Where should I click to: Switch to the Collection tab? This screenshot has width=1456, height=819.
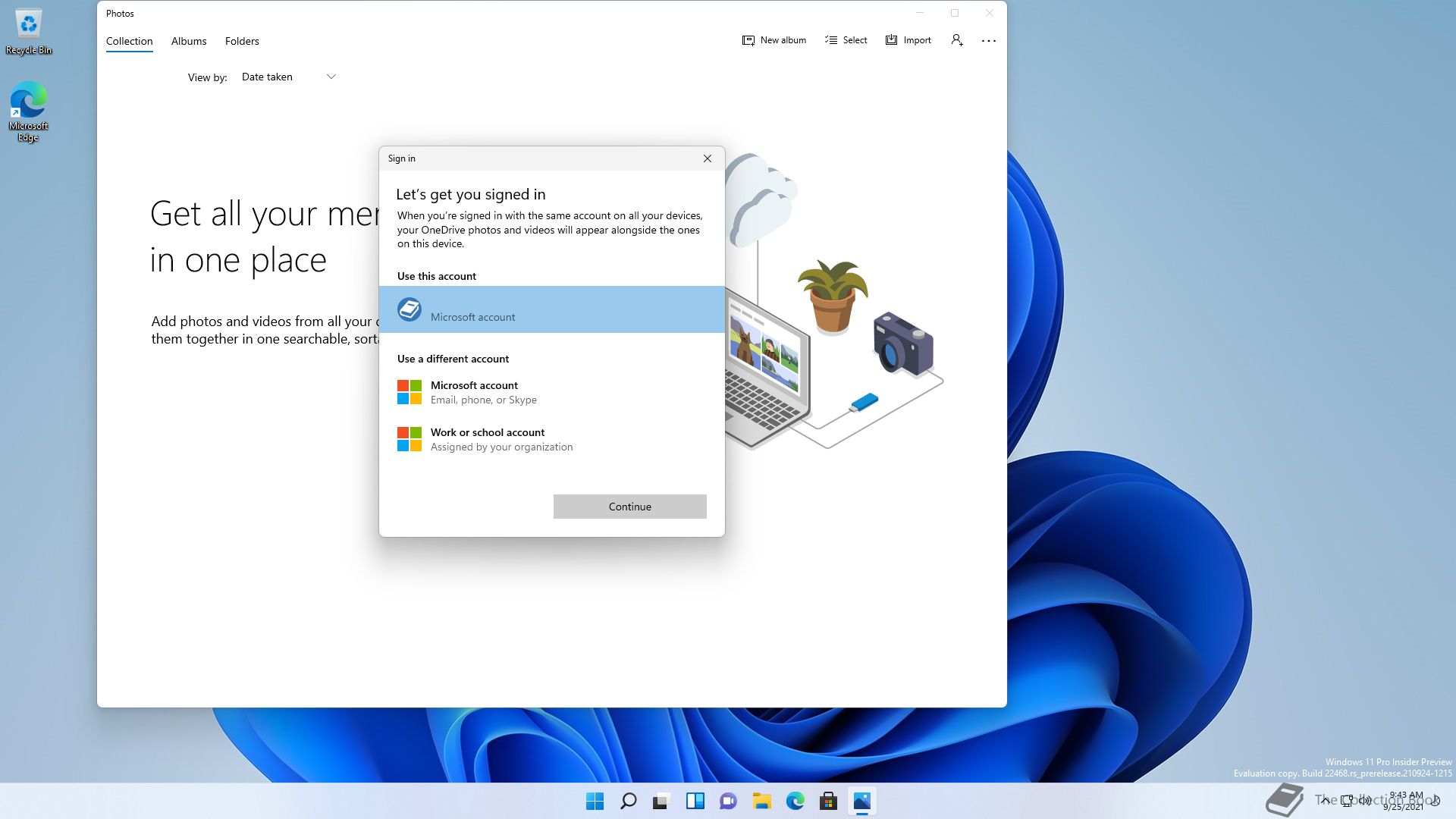tap(129, 41)
